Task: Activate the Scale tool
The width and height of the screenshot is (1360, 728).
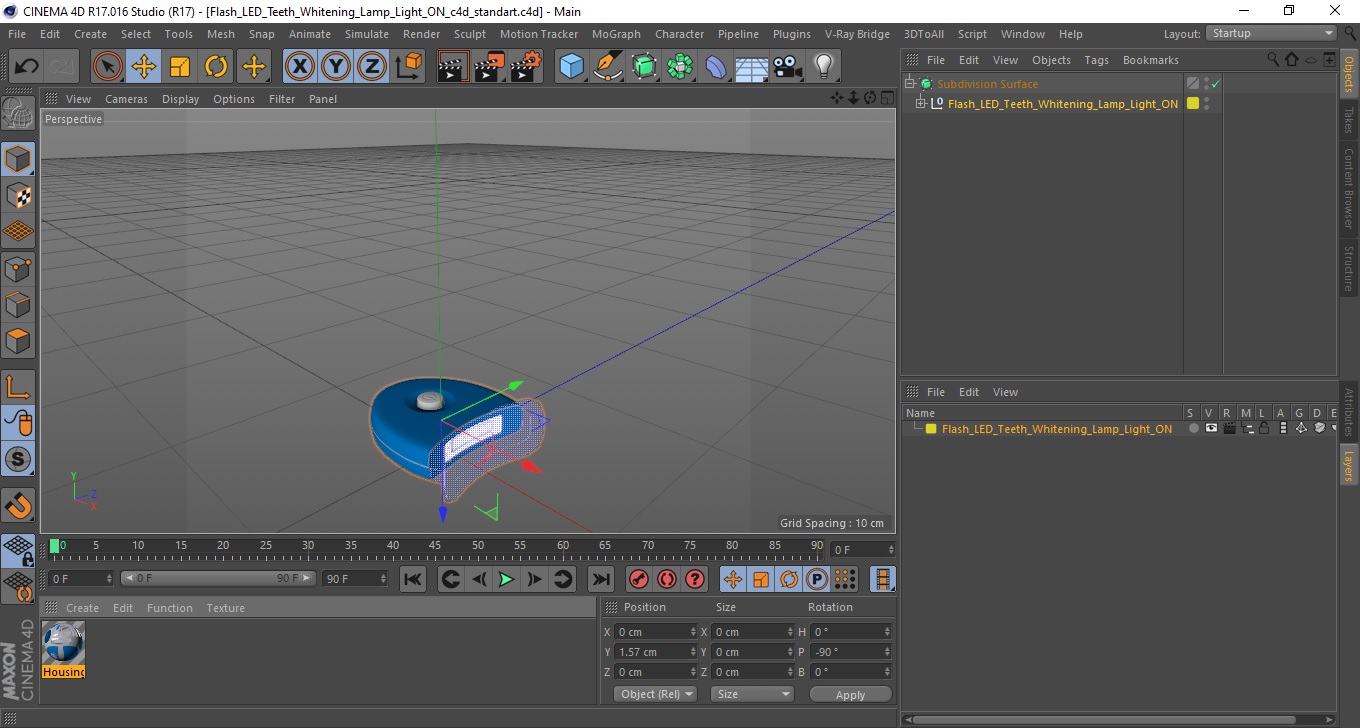Action: point(180,67)
